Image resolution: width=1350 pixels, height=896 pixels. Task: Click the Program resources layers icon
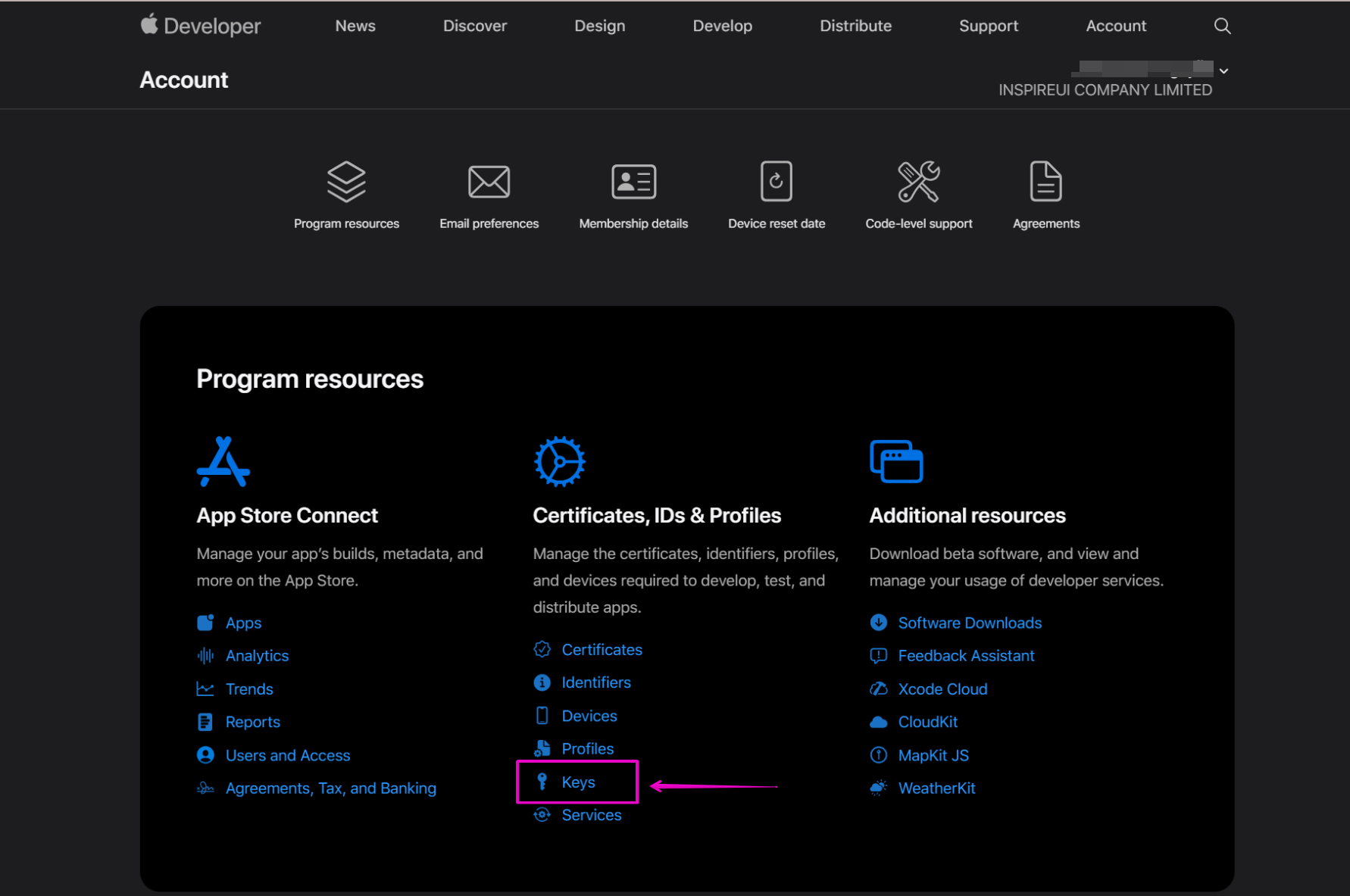pyautogui.click(x=346, y=182)
